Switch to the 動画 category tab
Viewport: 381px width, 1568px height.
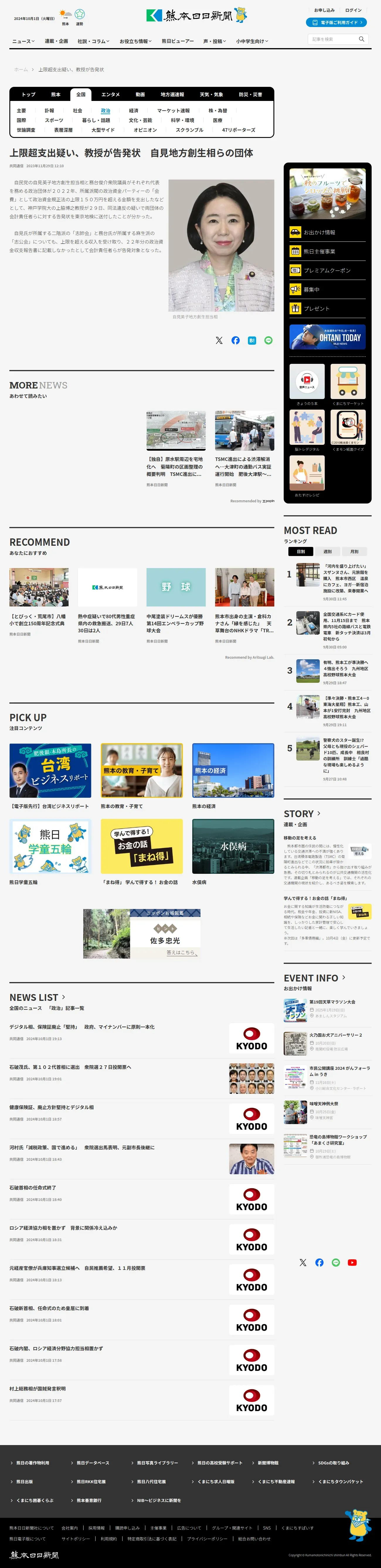[140, 94]
